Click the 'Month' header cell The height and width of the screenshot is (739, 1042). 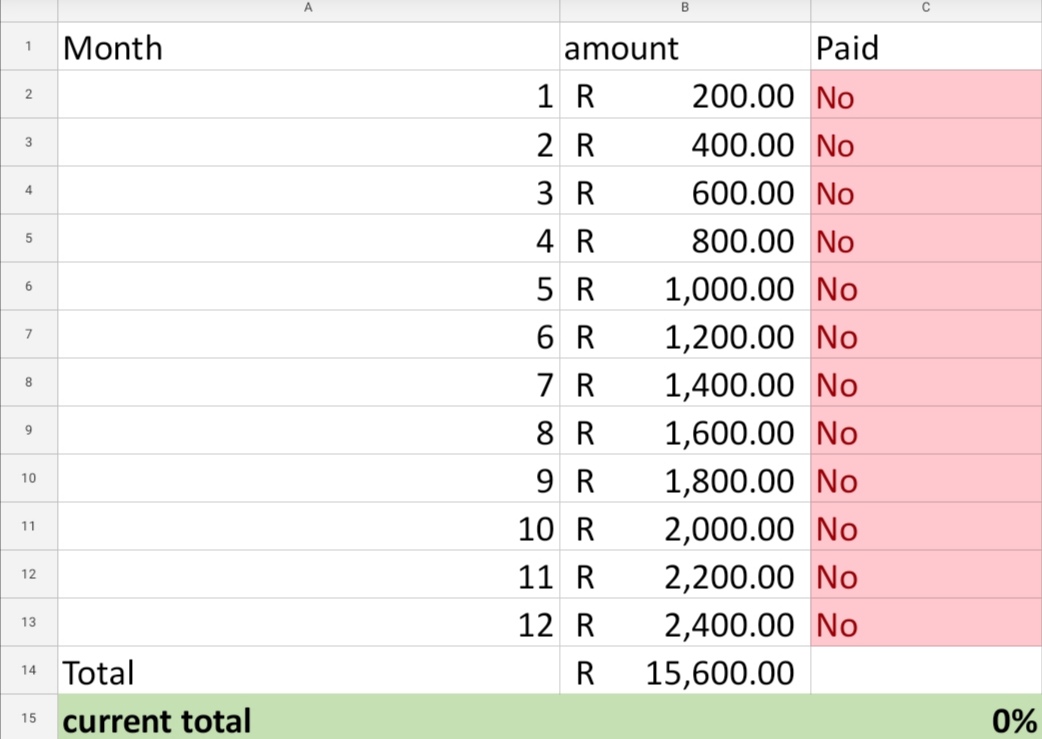[308, 47]
